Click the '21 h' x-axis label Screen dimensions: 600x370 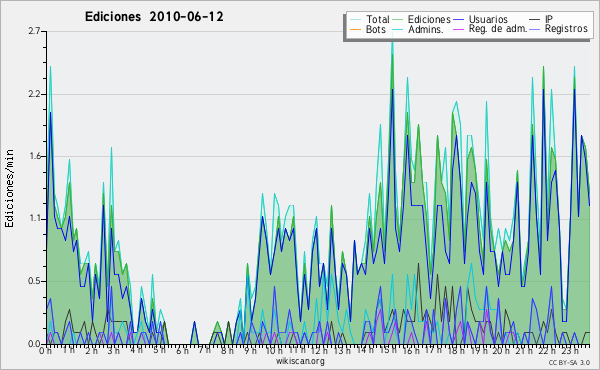tap(523, 351)
